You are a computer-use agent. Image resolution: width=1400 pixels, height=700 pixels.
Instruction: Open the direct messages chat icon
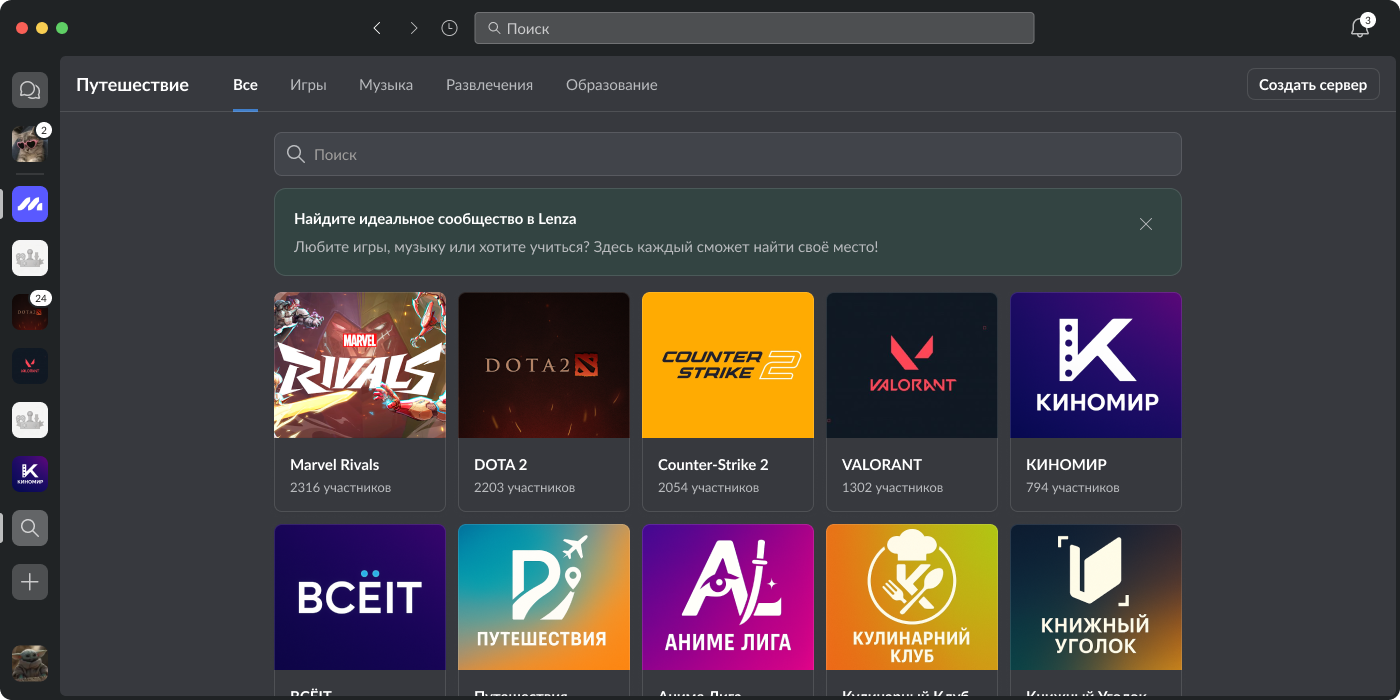pos(30,90)
